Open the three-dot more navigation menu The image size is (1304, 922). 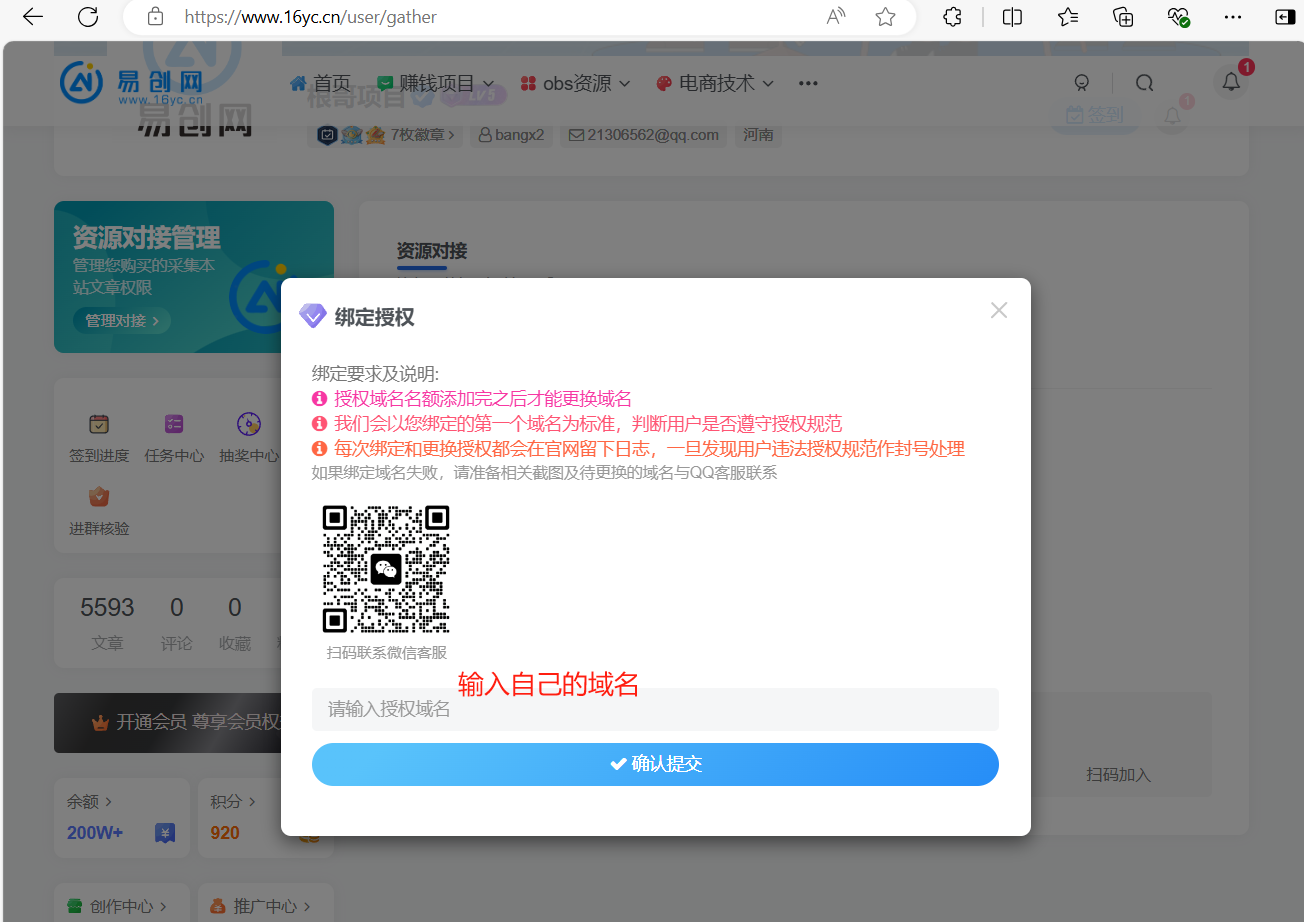pos(808,84)
